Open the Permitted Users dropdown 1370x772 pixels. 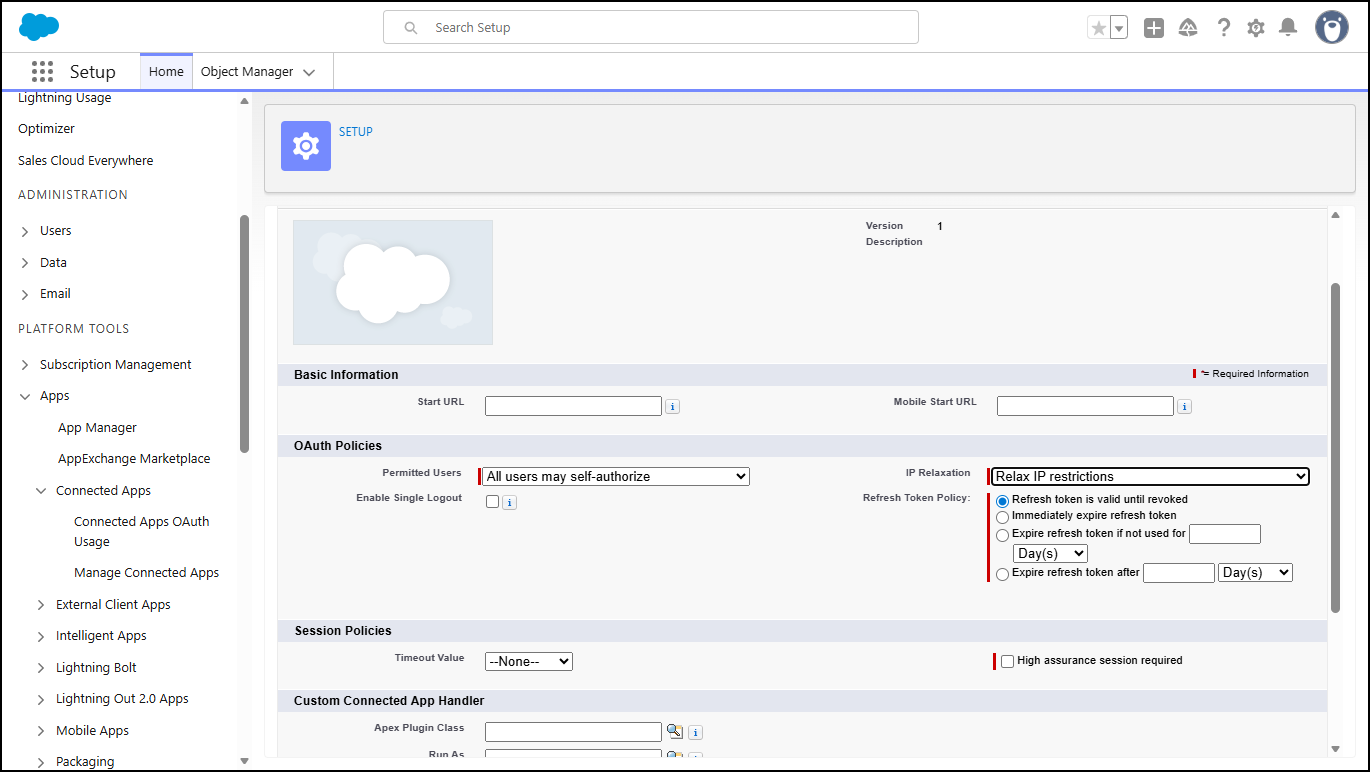pos(617,477)
